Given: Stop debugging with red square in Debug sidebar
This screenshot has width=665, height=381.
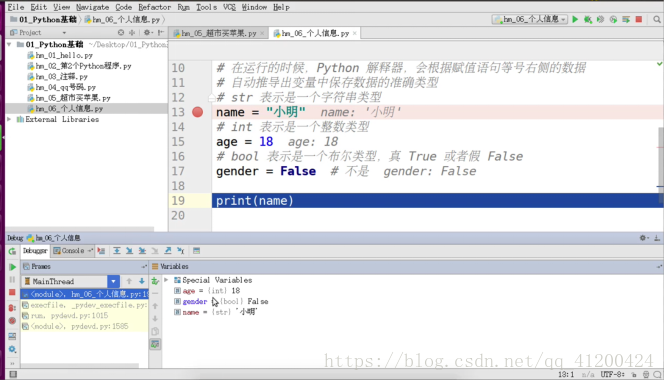Looking at the screenshot, I should click(x=12, y=292).
